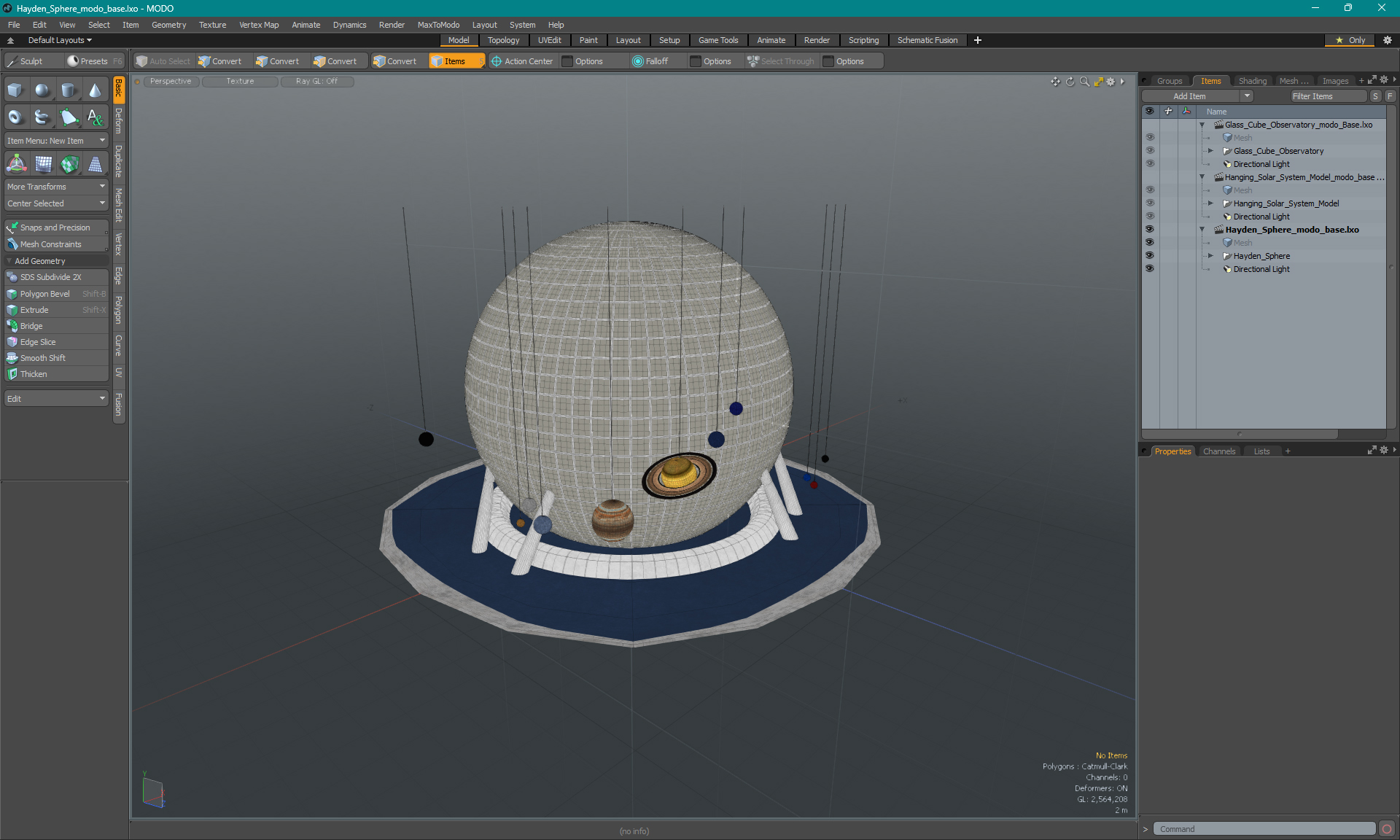Viewport: 1400px width, 840px height.
Task: Click the Perspective viewport label
Action: tap(171, 82)
